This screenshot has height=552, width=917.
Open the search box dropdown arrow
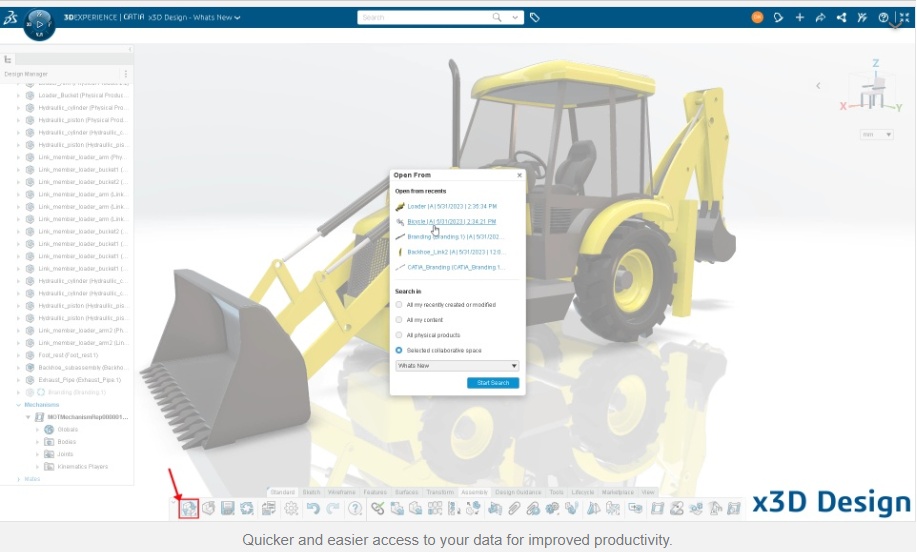515,18
